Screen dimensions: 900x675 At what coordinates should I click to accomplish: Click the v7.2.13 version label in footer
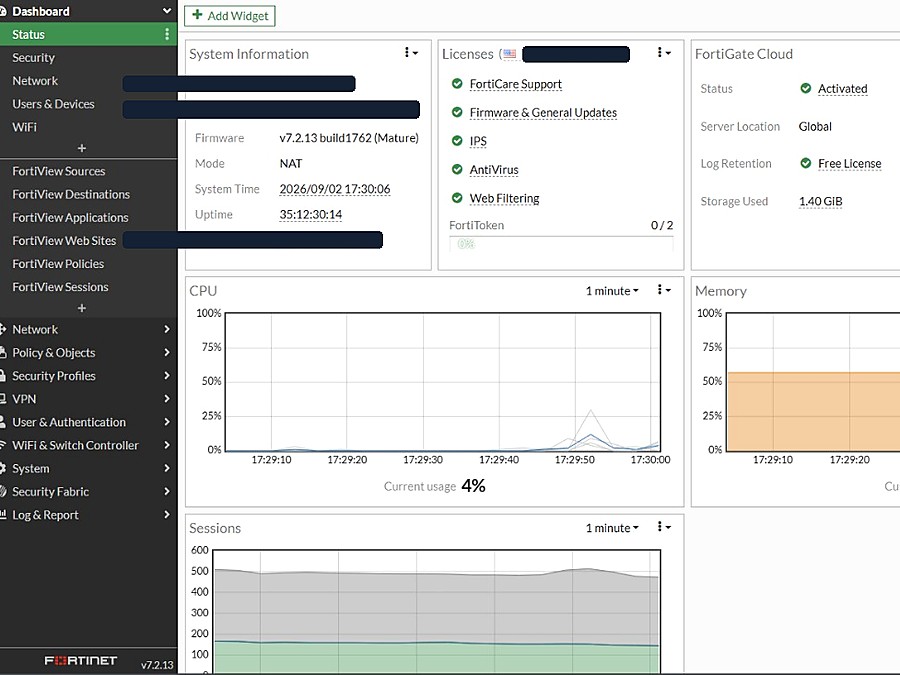(x=157, y=665)
